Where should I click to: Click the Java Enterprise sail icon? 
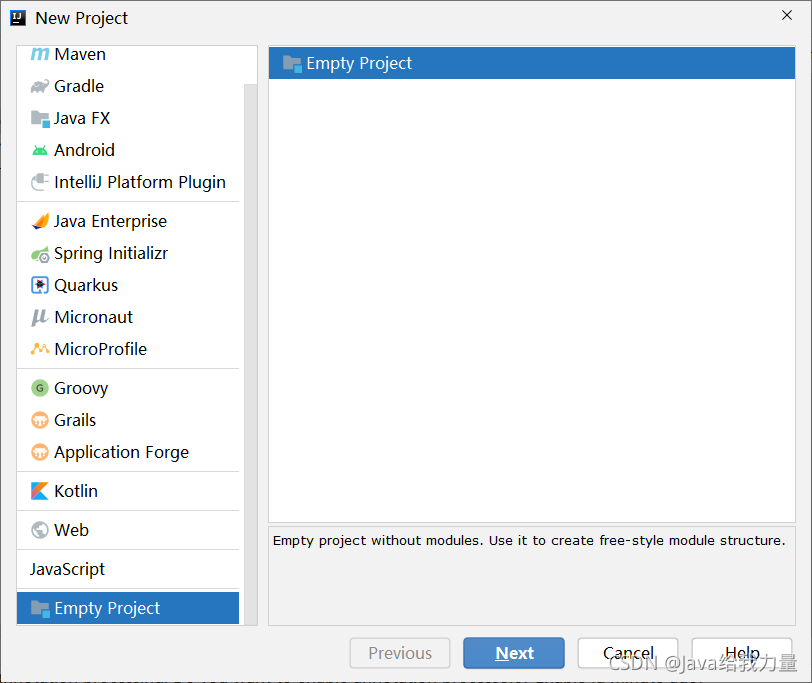pyautogui.click(x=40, y=221)
